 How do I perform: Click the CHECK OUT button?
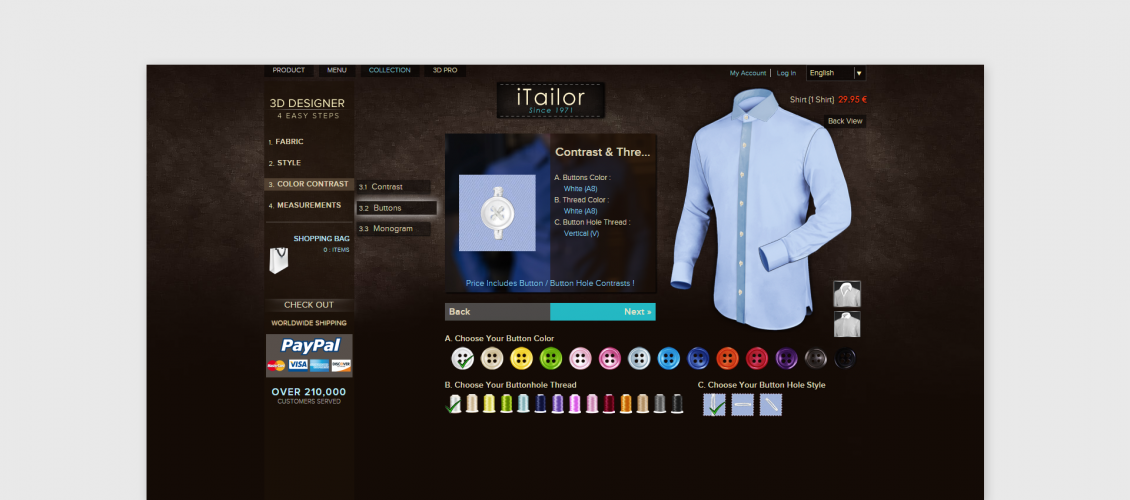tap(309, 305)
